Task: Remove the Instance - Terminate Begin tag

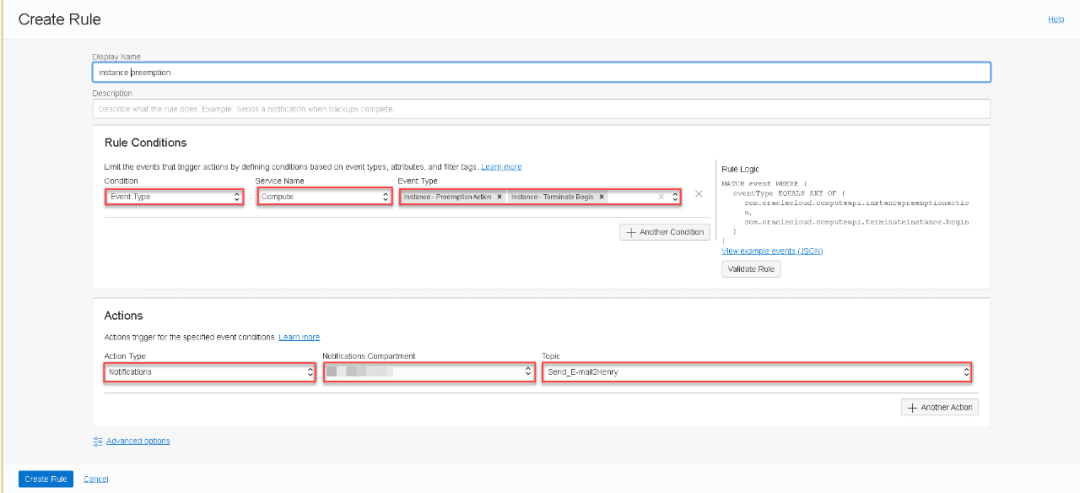Action: (602, 197)
